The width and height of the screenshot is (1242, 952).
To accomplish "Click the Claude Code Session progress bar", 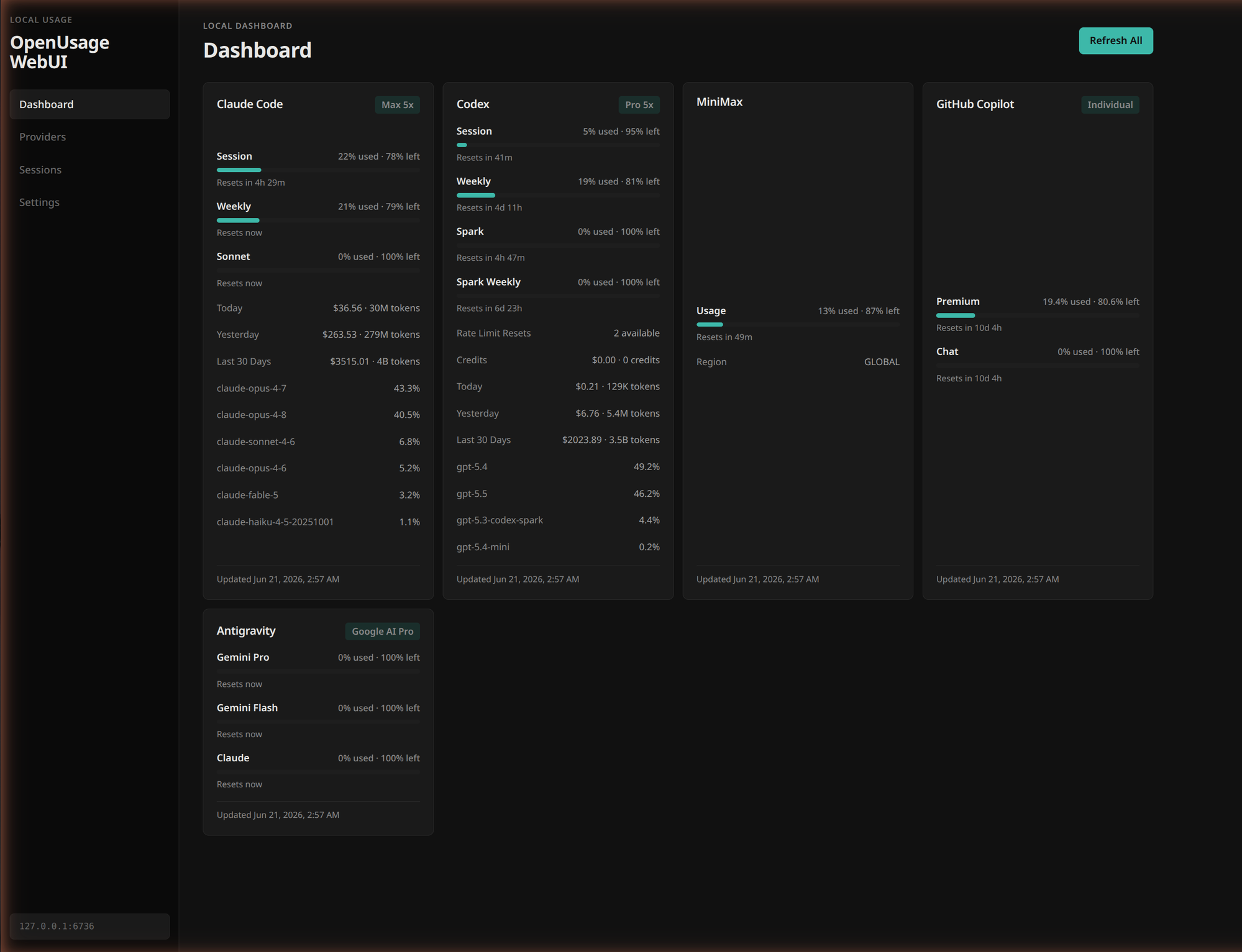I will click(x=318, y=170).
